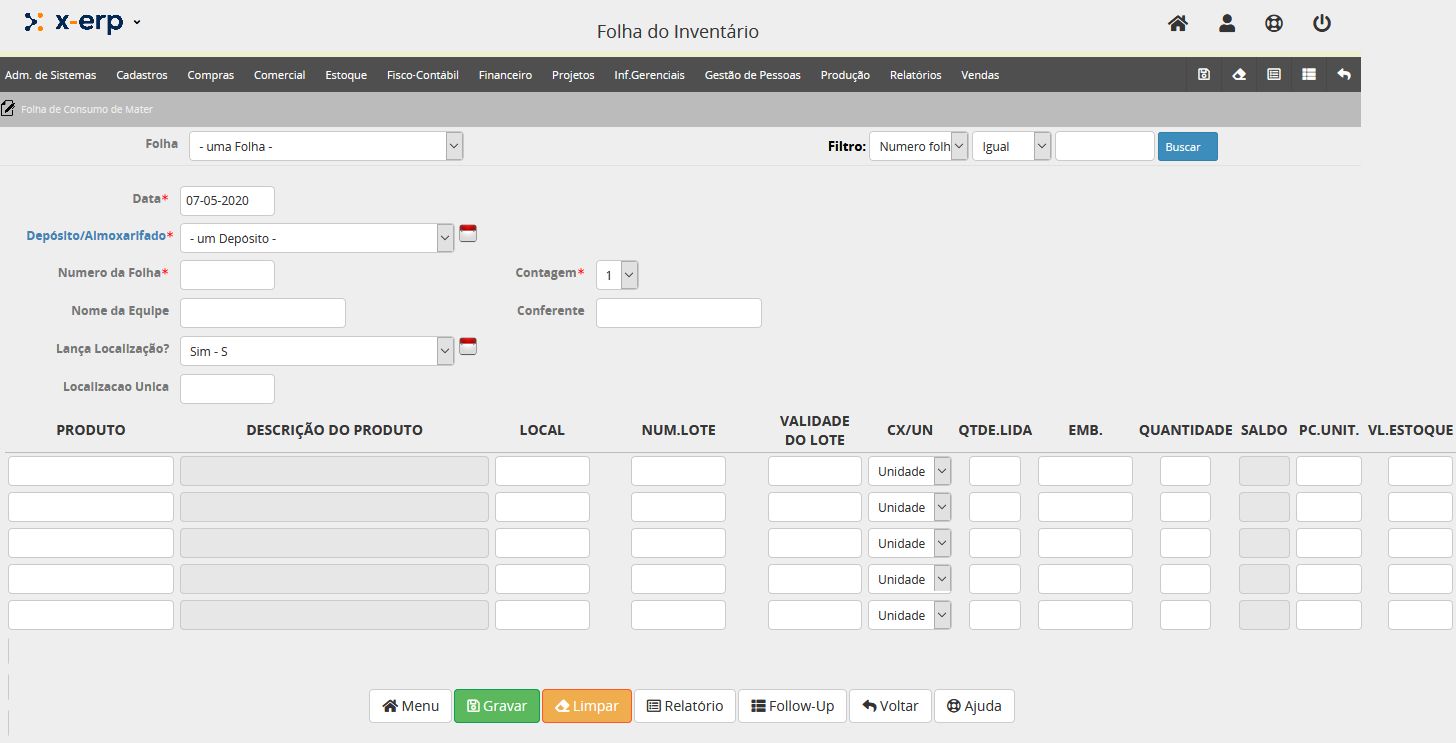Click the filter value input beside Buscar

click(1105, 146)
